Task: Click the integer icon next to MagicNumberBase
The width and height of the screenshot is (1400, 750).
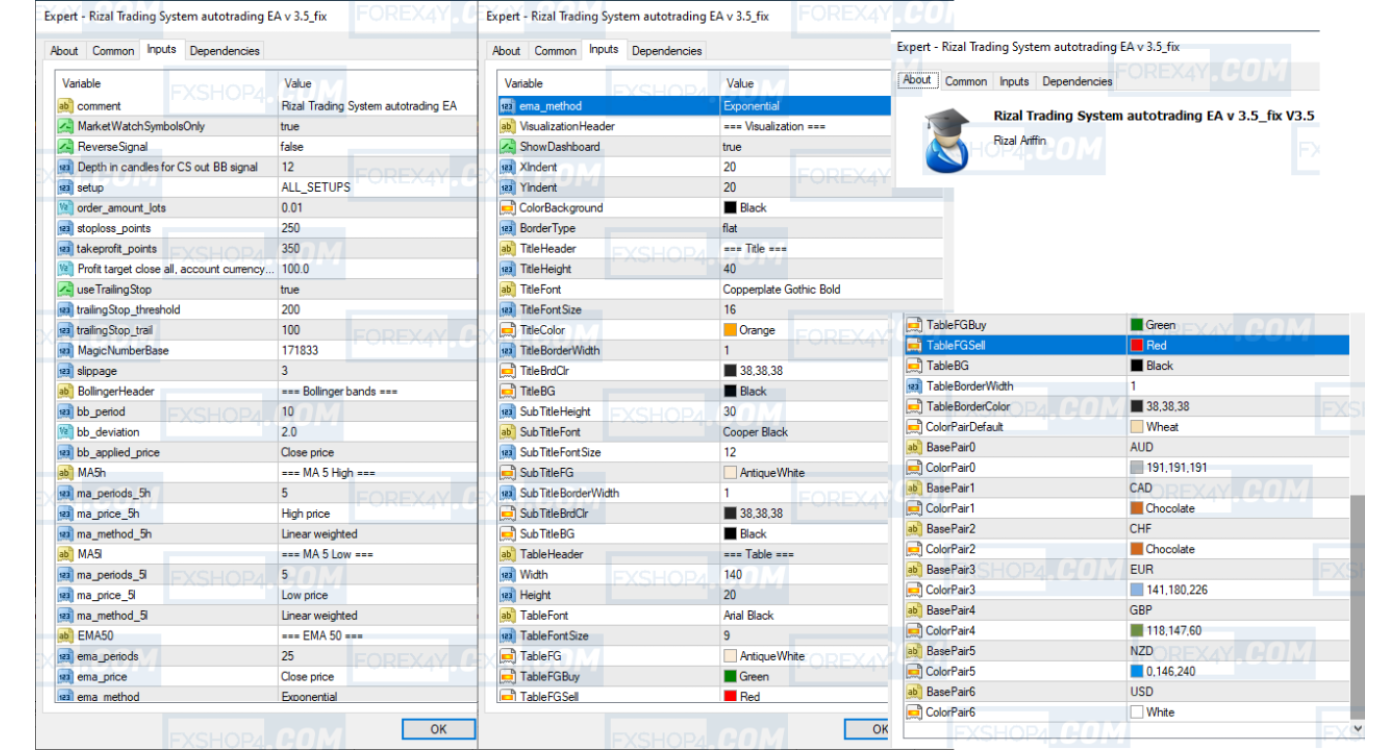Action: tap(65, 351)
